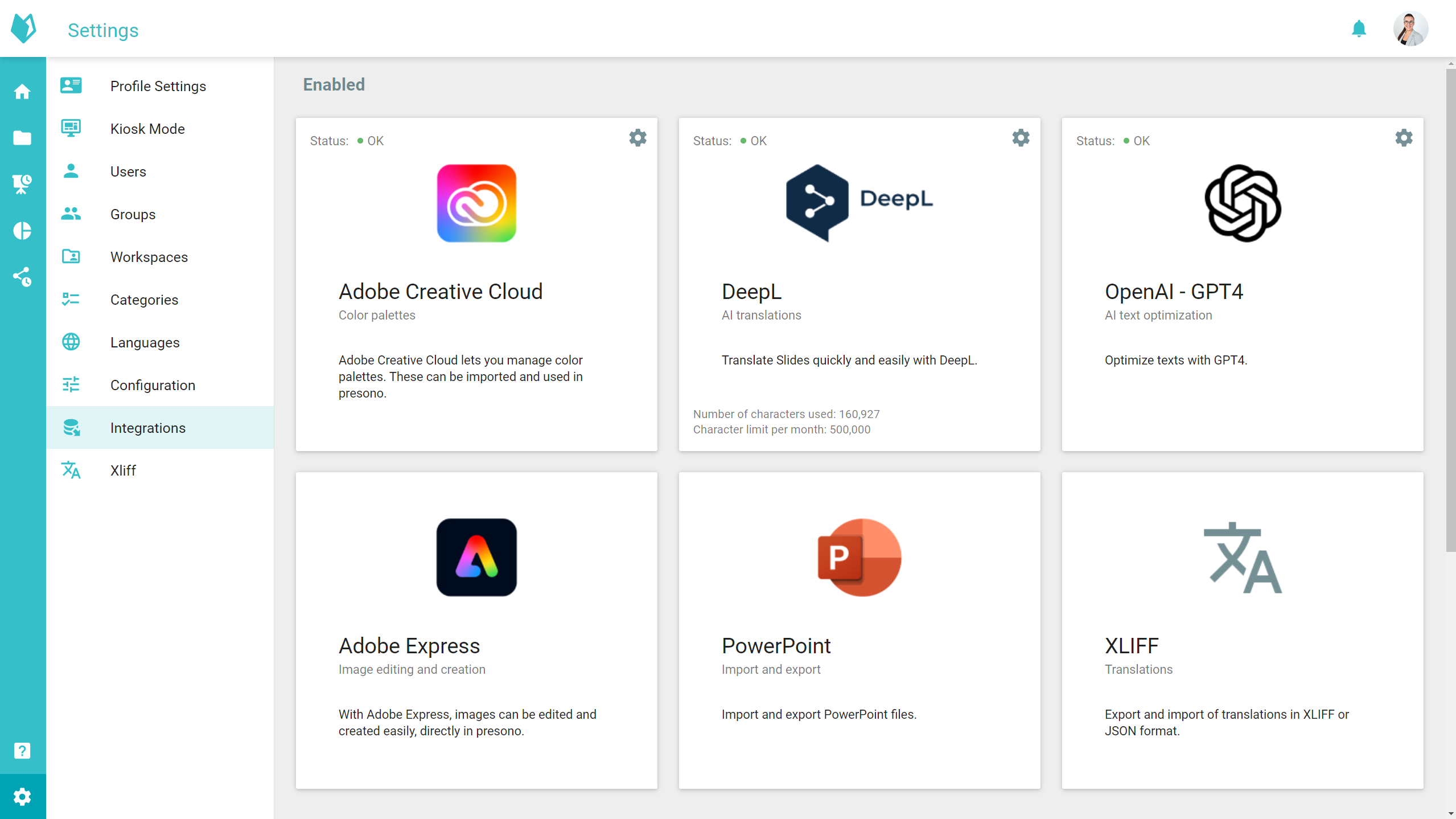
Task: Open the Xliff menu item
Action: [160, 470]
